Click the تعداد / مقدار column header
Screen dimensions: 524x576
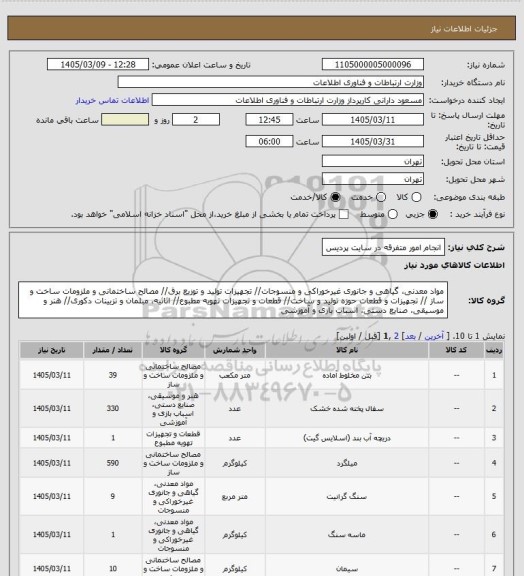click(112, 350)
